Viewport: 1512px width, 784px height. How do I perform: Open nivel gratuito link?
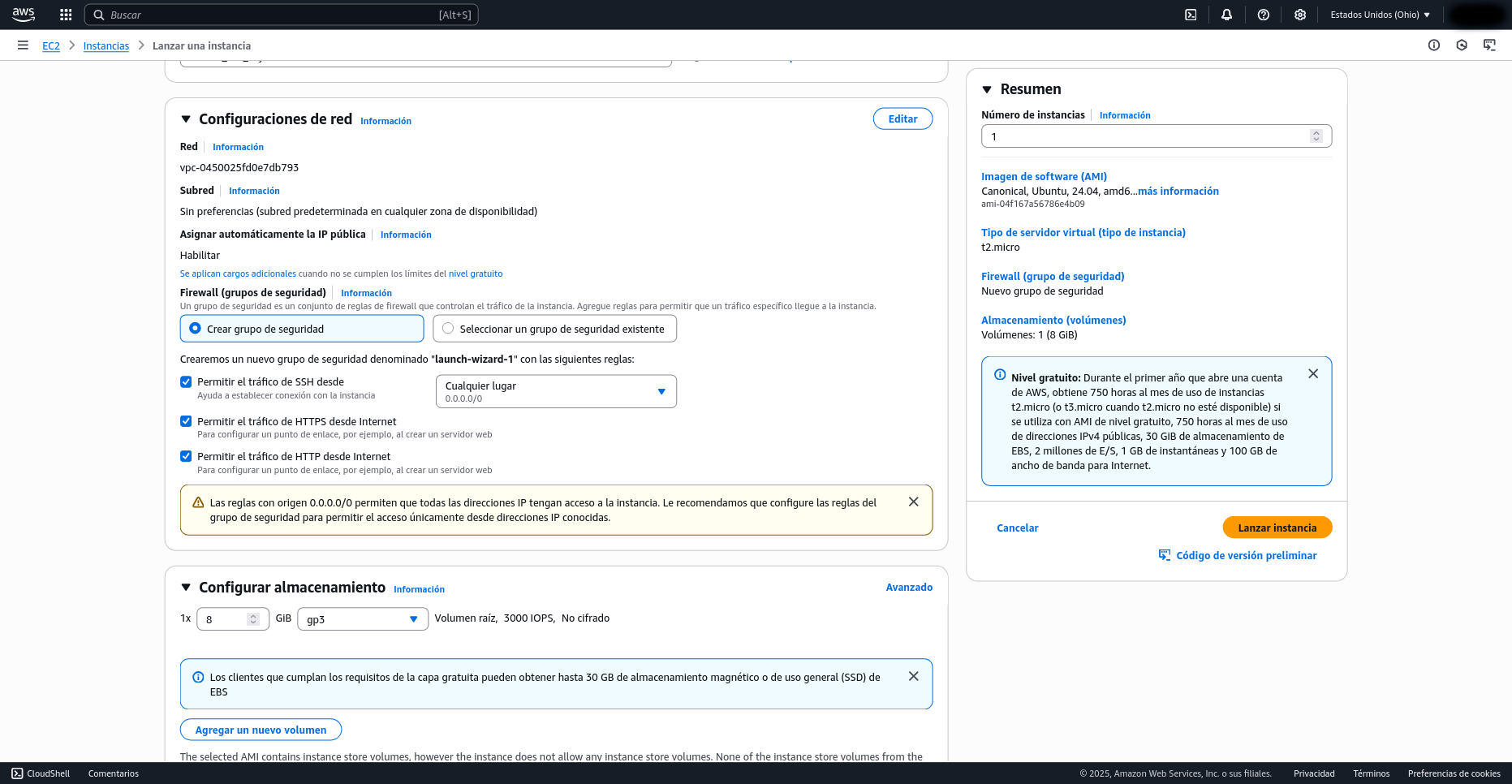[x=476, y=274]
